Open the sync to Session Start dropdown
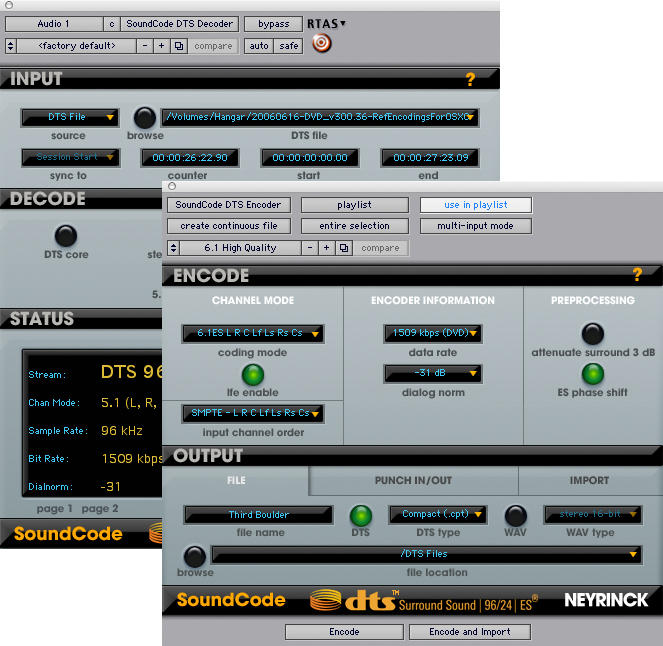The height and width of the screenshot is (646, 663). (x=70, y=157)
